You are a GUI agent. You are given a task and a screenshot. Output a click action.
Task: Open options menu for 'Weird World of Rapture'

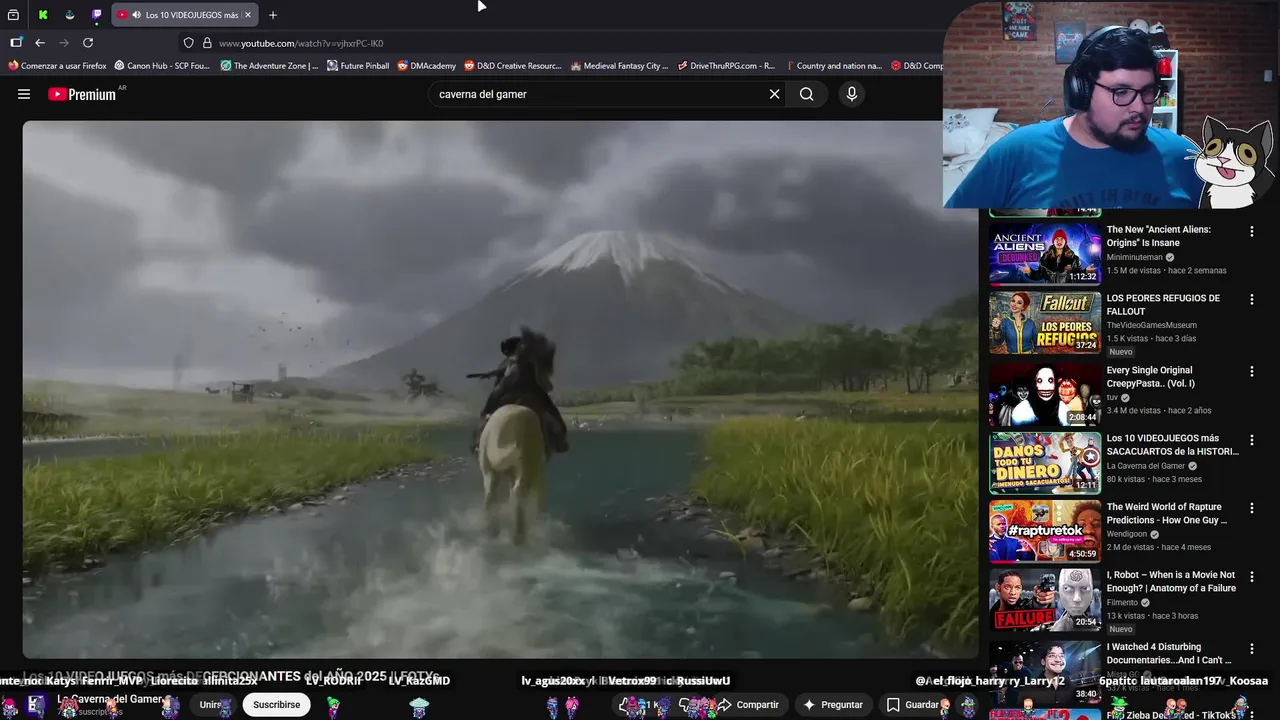1251,509
